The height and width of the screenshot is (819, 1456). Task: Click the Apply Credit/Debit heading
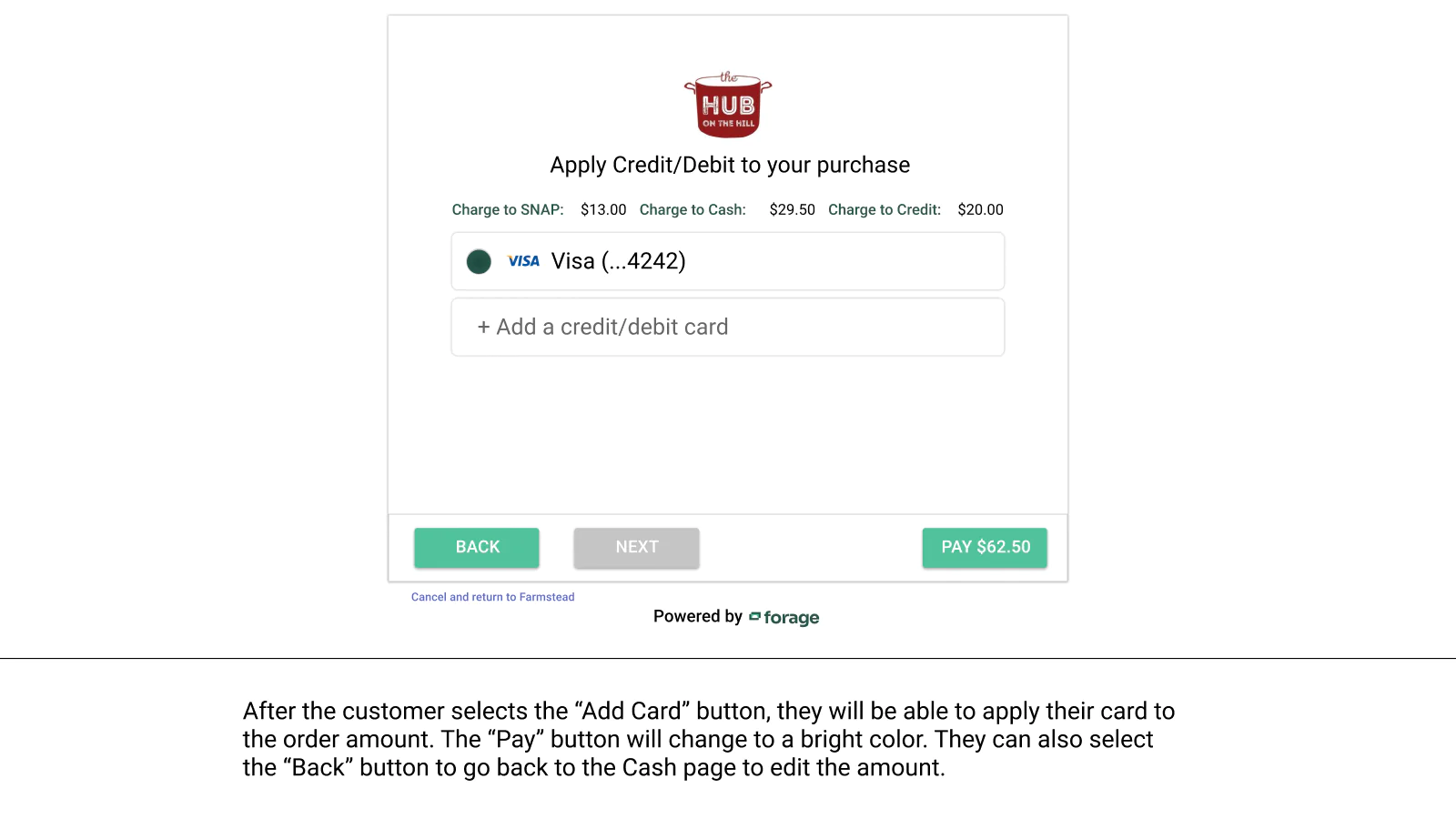point(730,165)
